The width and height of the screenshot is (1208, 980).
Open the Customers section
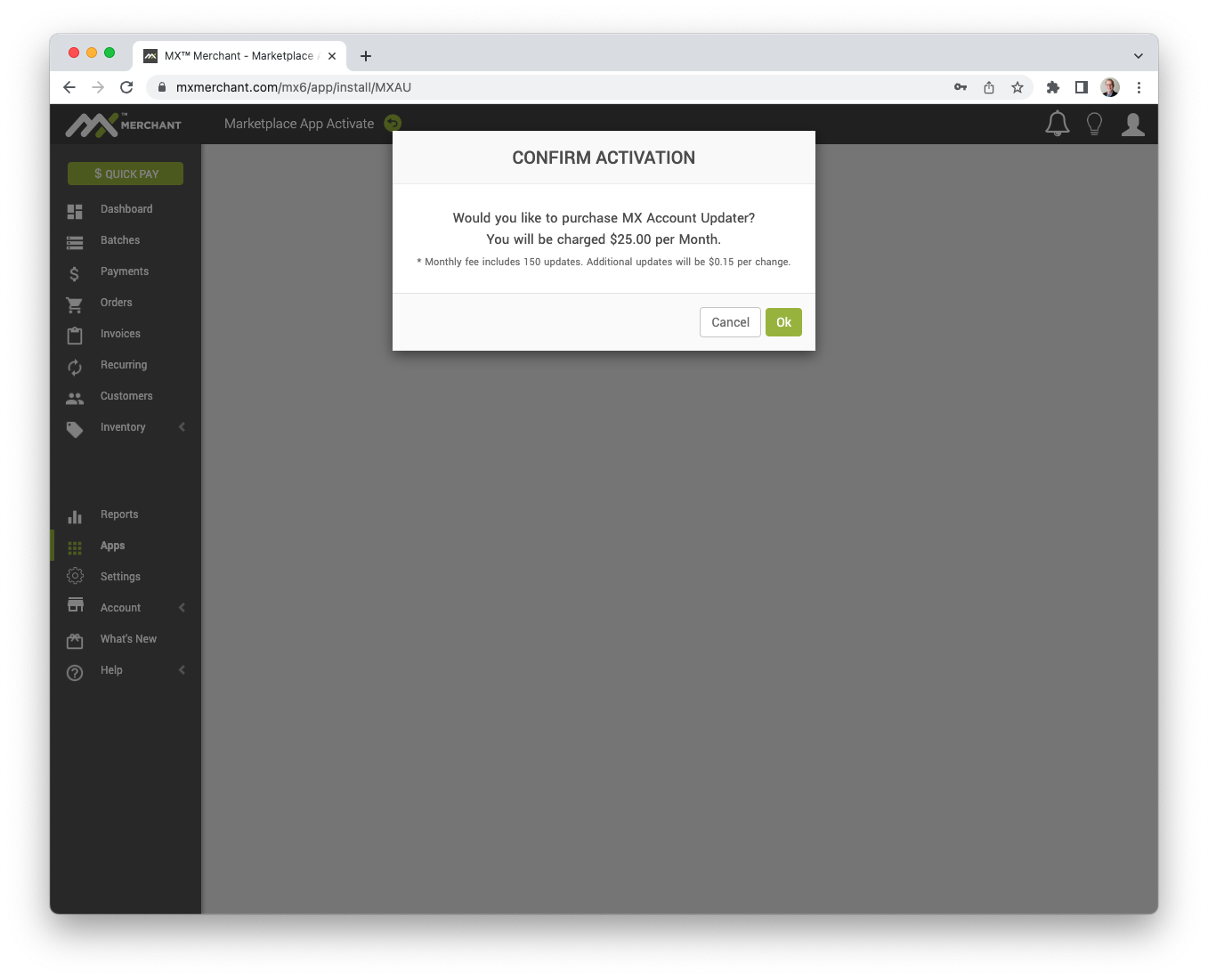(x=126, y=395)
